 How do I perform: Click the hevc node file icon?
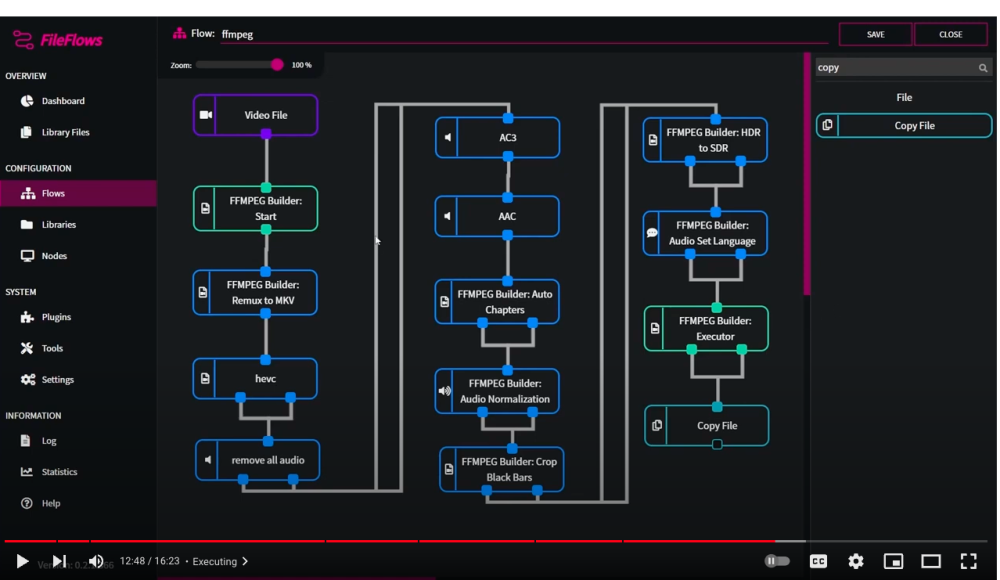(205, 378)
